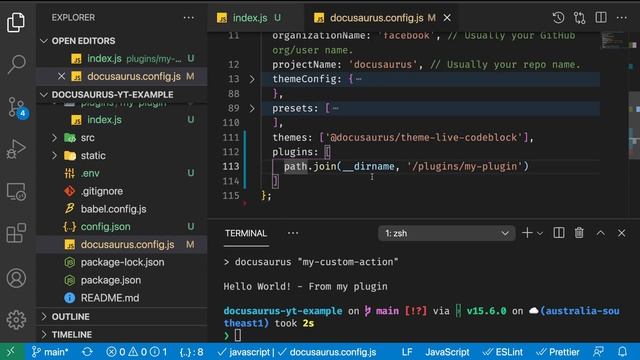The image size is (640, 360).
Task: Unfold the presets block on line 89
Action: point(252,108)
